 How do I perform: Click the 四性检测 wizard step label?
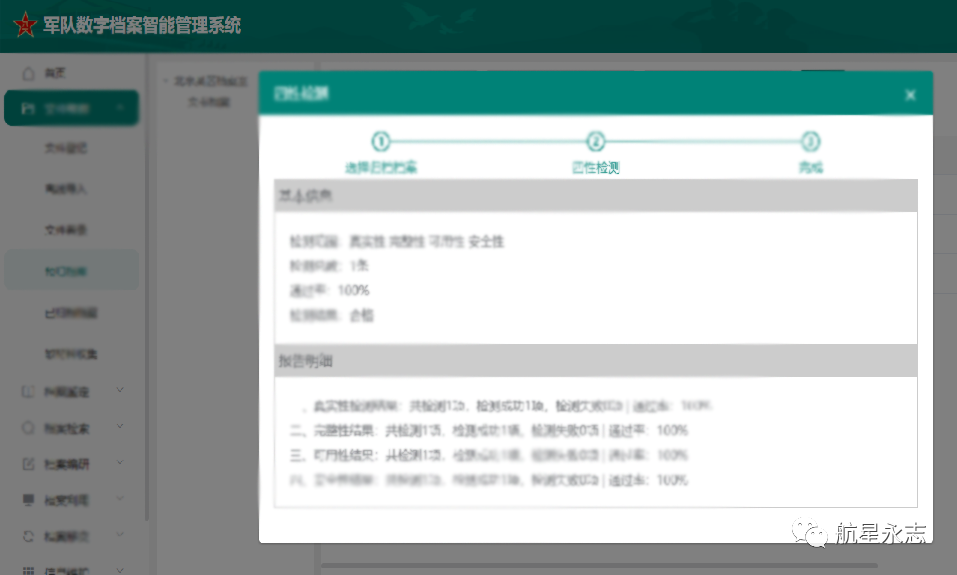click(x=596, y=167)
